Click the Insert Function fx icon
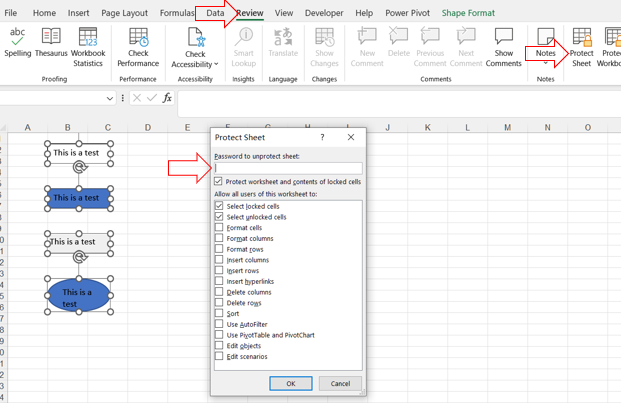The image size is (621, 403). click(x=167, y=98)
